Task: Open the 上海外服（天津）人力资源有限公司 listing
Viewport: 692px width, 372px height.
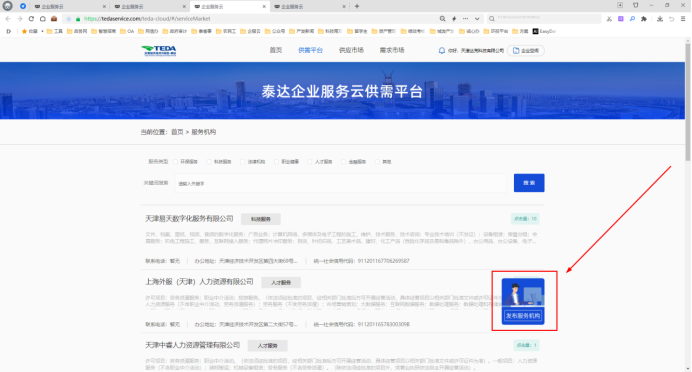Action: point(199,282)
